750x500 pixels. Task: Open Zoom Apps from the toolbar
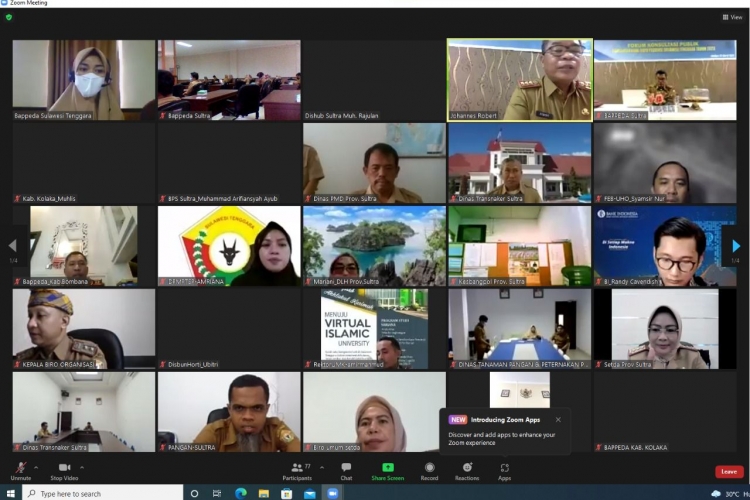(x=504, y=468)
